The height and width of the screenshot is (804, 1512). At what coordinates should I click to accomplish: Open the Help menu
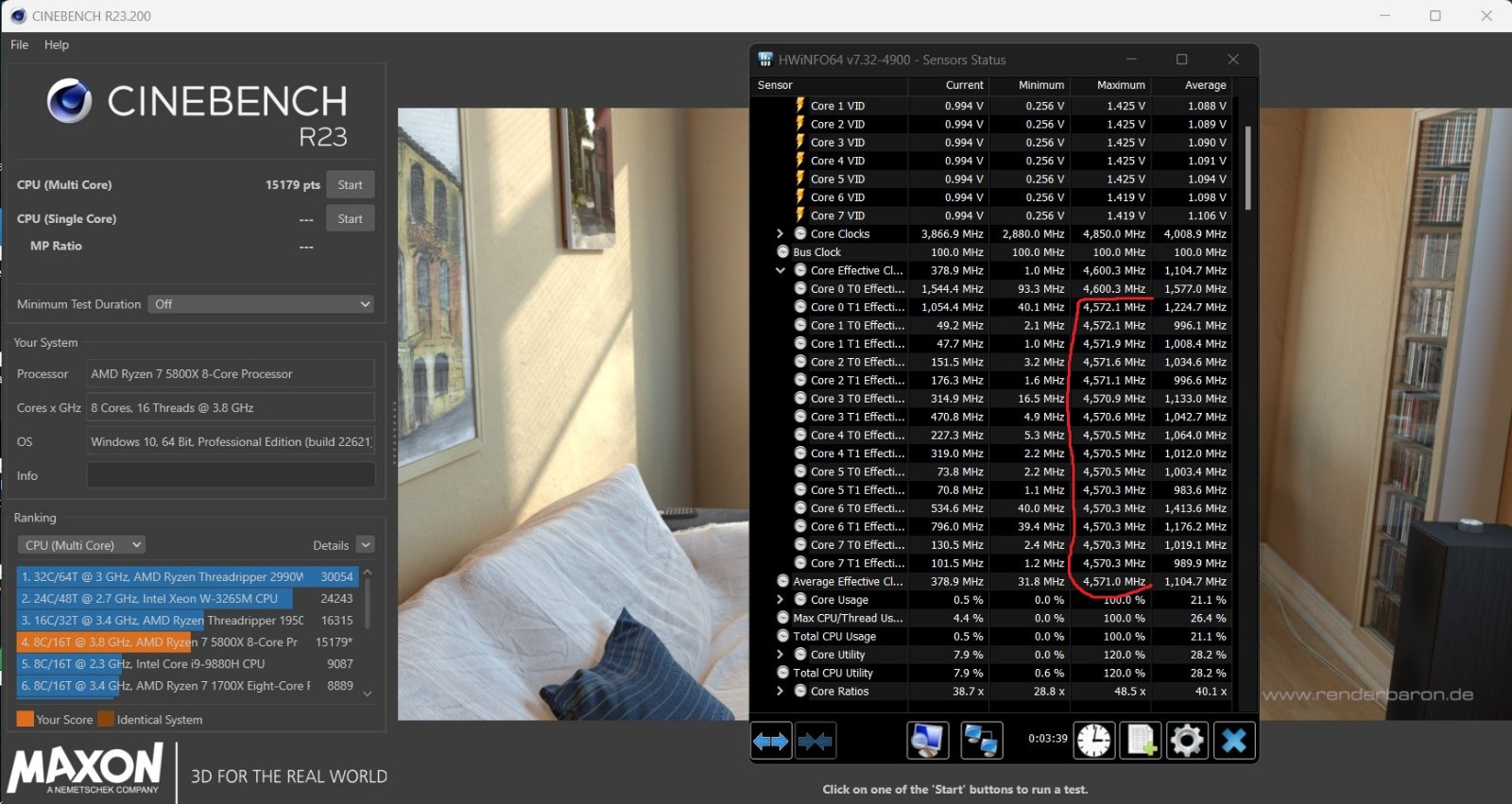tap(57, 44)
